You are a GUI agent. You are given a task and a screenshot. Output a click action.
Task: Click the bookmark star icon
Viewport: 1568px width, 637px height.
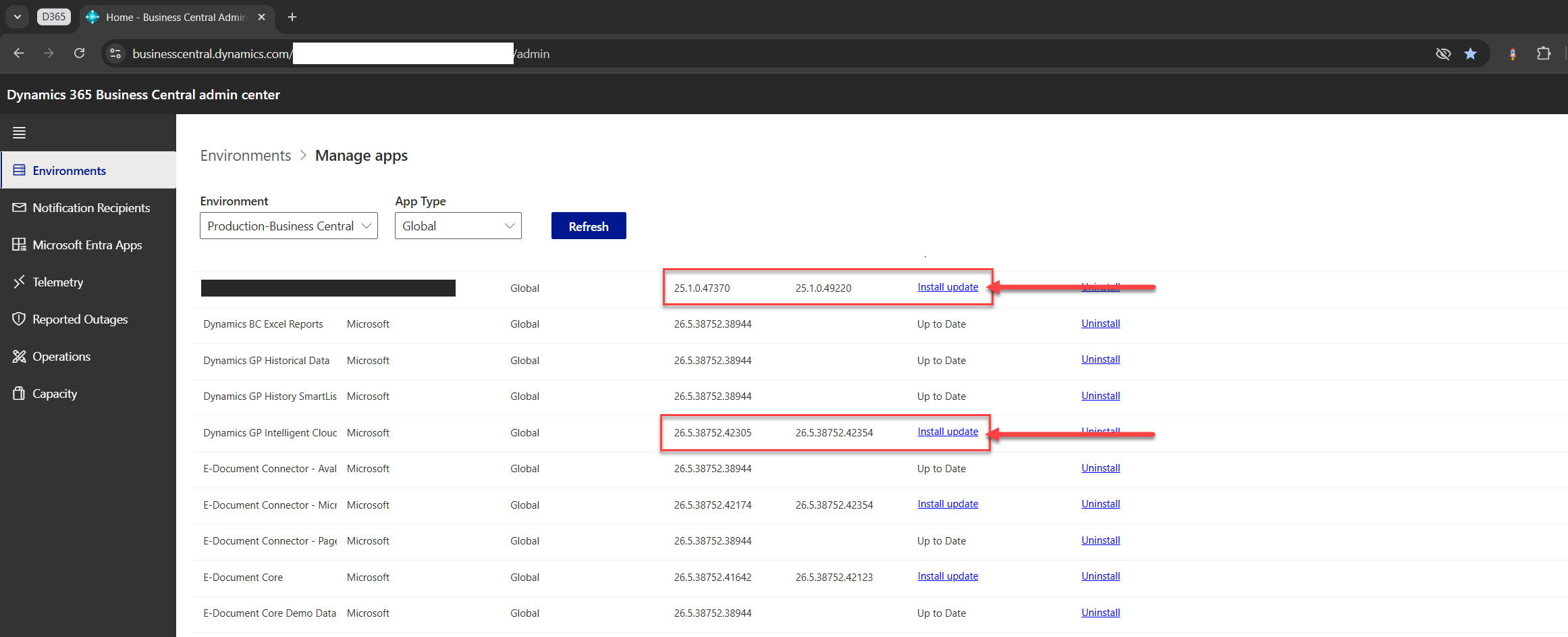pyautogui.click(x=1470, y=53)
